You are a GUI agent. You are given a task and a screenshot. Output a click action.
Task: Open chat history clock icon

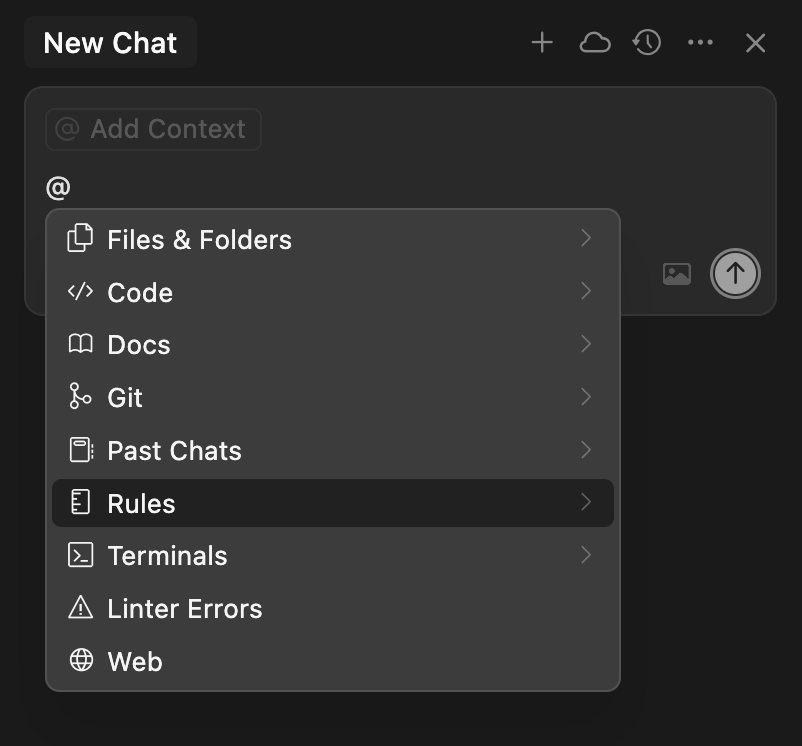[647, 43]
